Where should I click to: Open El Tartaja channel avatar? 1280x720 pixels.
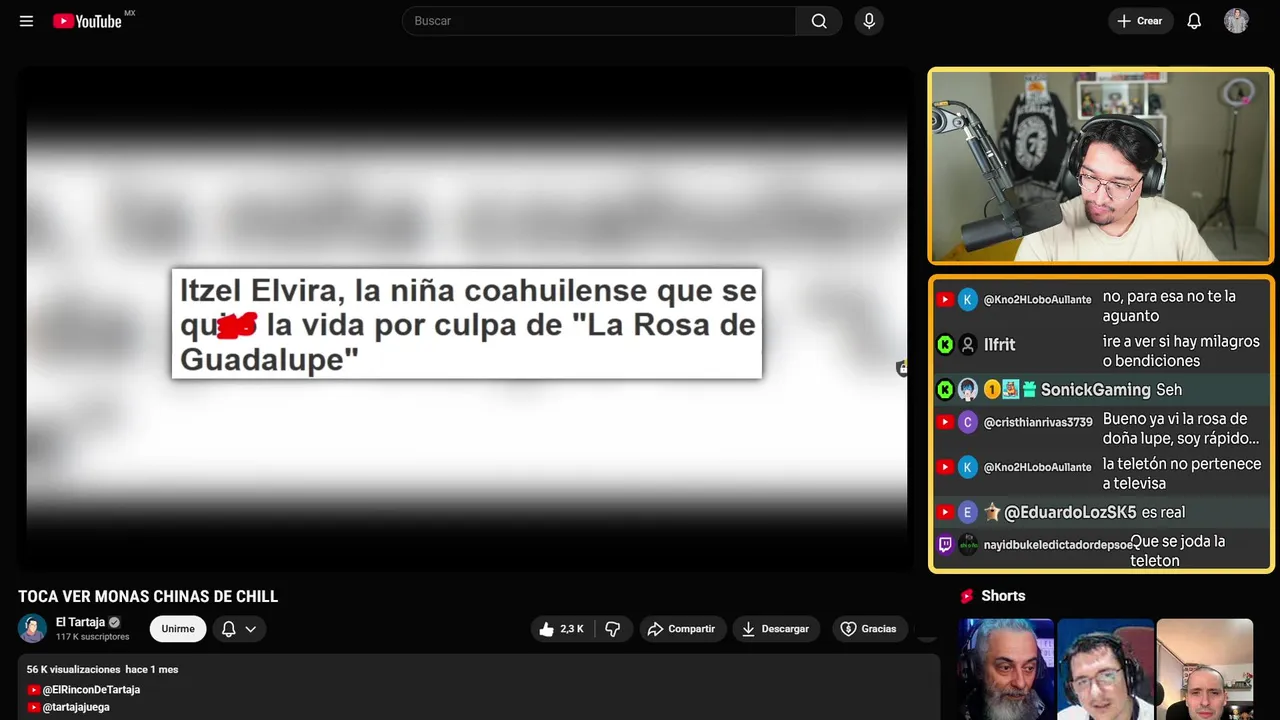point(33,629)
